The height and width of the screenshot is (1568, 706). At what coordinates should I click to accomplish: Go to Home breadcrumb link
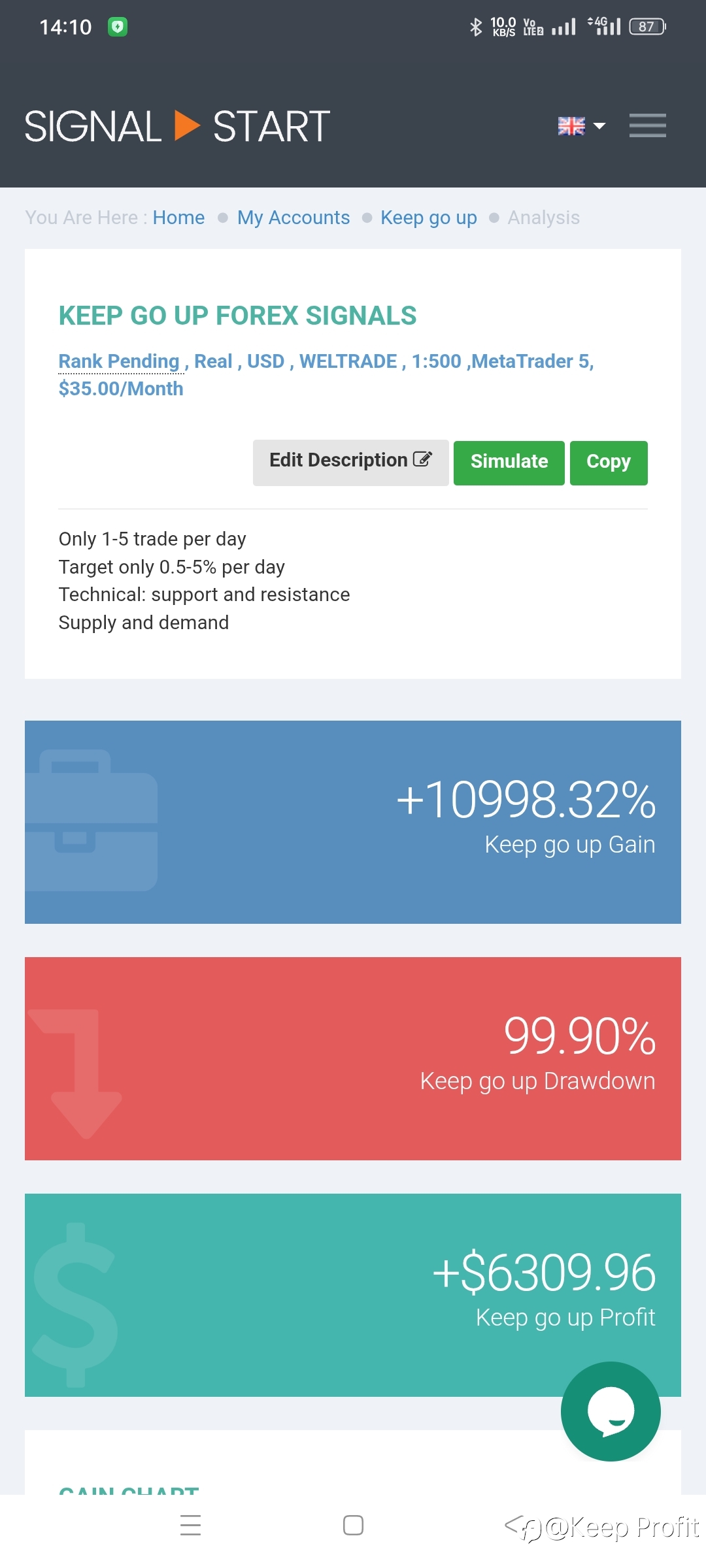pyautogui.click(x=178, y=218)
